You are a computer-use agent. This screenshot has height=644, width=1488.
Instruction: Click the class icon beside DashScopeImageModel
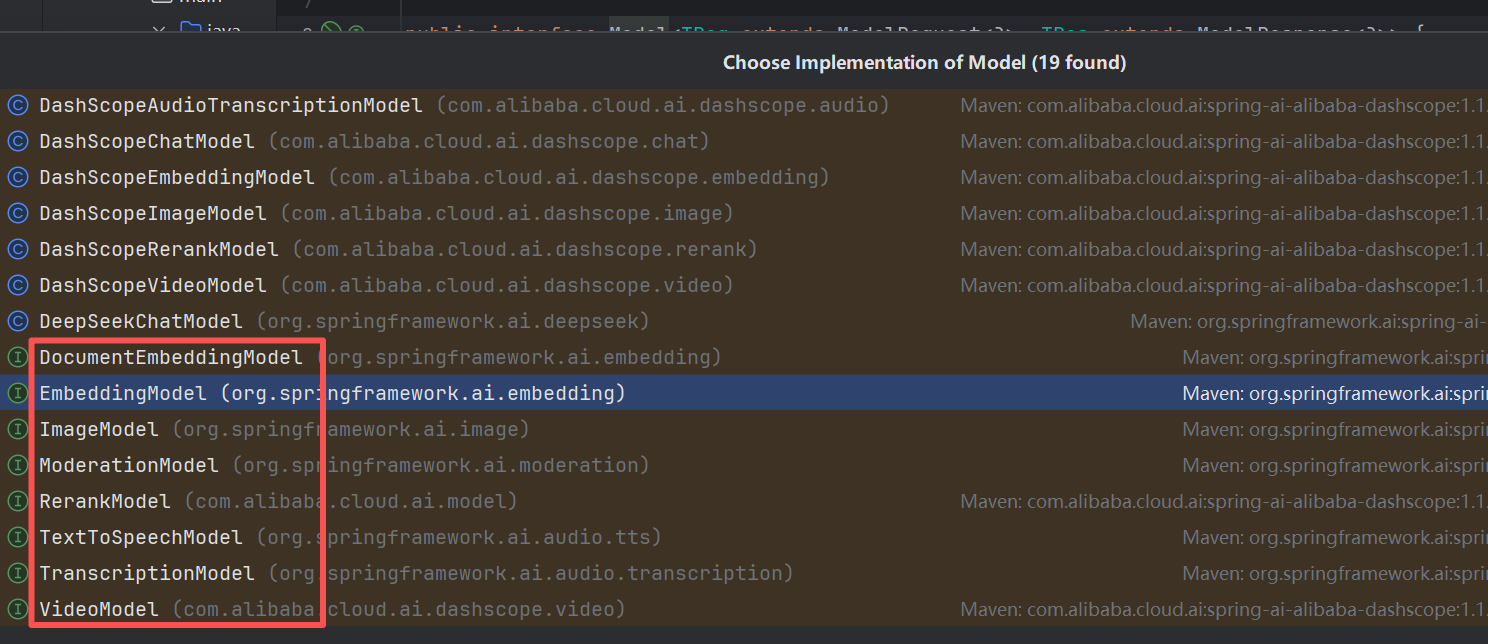click(17, 213)
